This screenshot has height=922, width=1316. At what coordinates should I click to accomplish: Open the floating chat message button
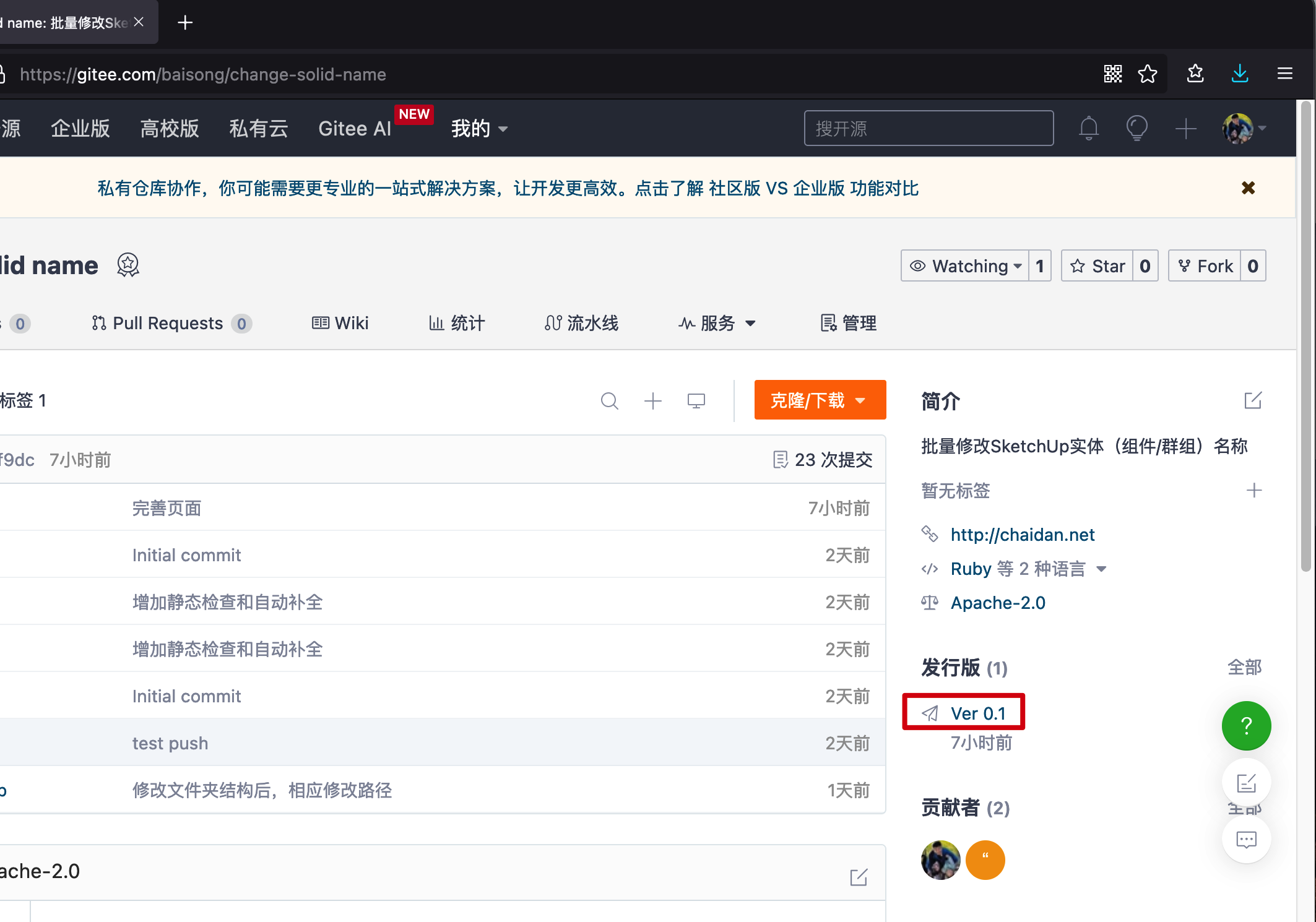click(1246, 840)
